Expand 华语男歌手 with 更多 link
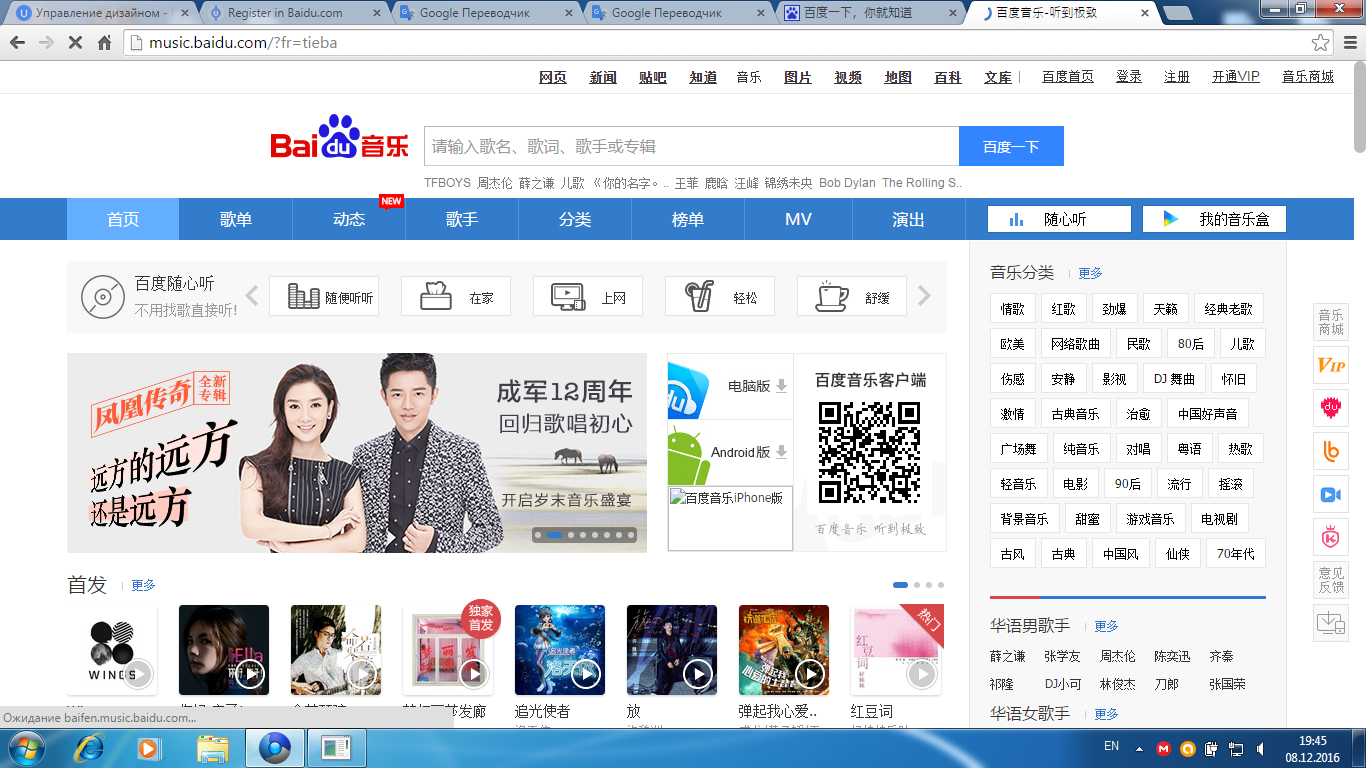The width and height of the screenshot is (1366, 768). click(1106, 626)
